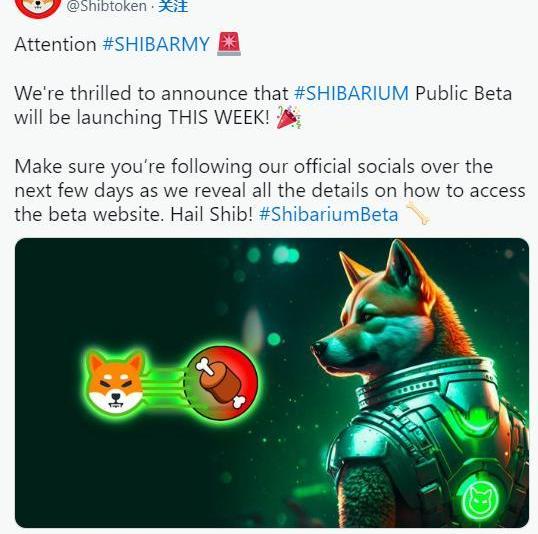538x534 pixels.
Task: Open the #SHIBARMY hashtag
Action: pos(156,44)
